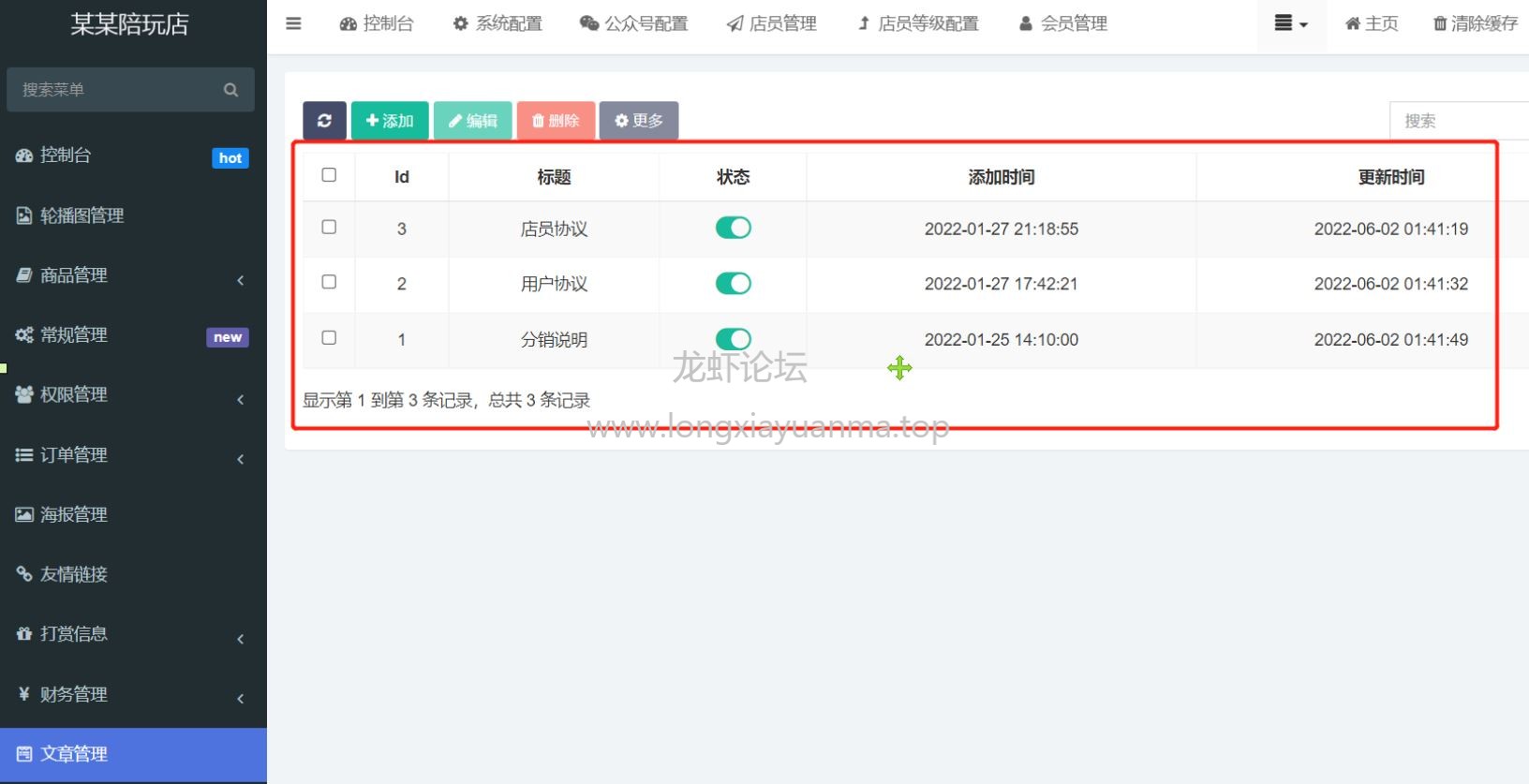Click the list icon beside 订单管理
The image size is (1529, 784).
(24, 454)
